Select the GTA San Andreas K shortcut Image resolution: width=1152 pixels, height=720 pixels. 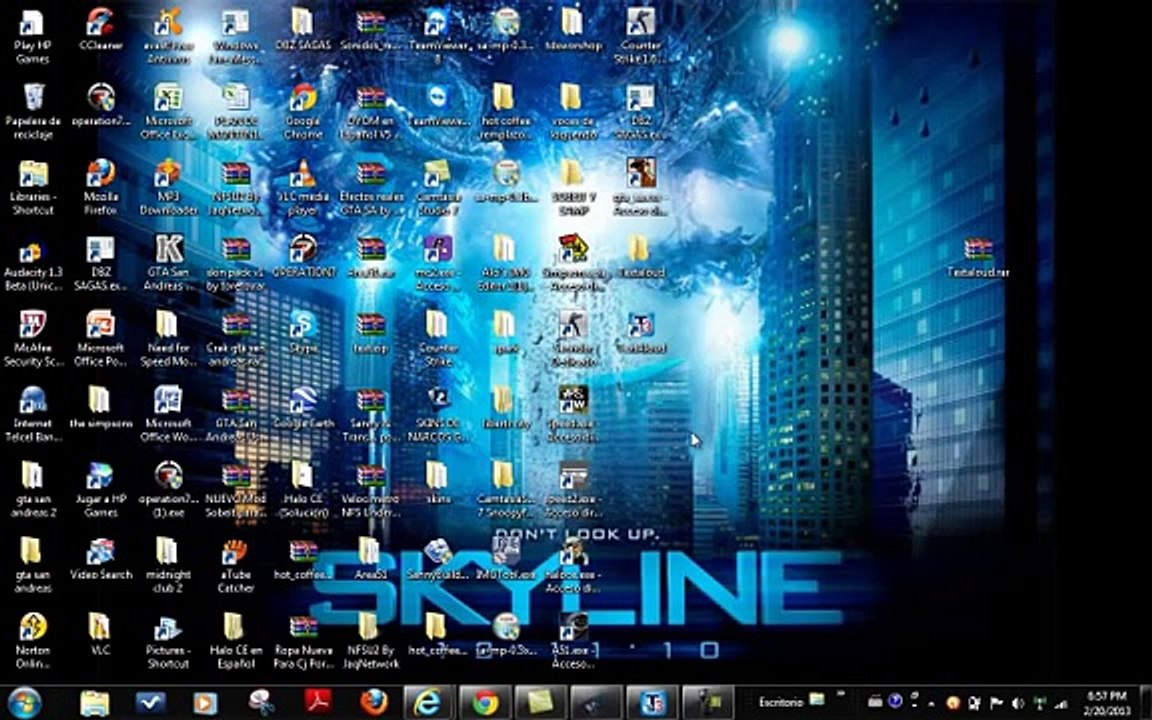(x=168, y=263)
